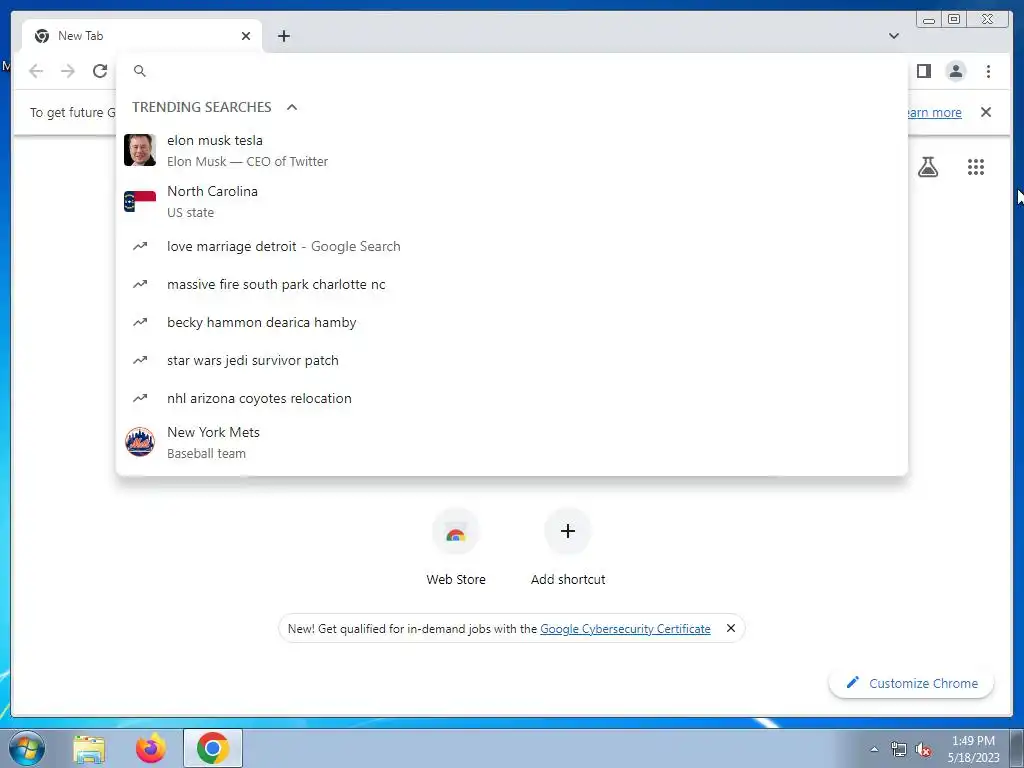The width and height of the screenshot is (1024, 768).
Task: Dismiss the infobar with its X
Action: (x=986, y=112)
